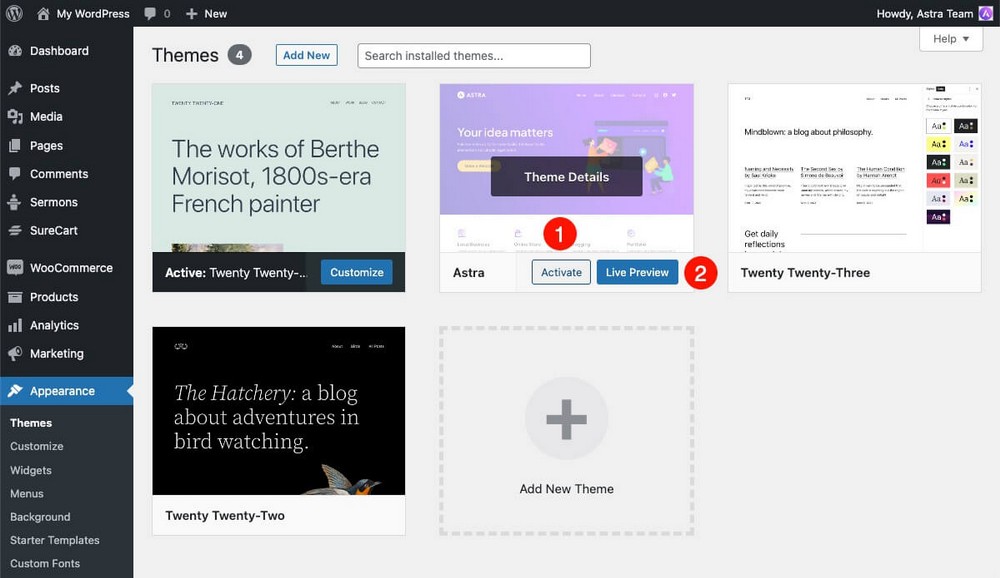Click the Search installed themes field

coord(474,56)
